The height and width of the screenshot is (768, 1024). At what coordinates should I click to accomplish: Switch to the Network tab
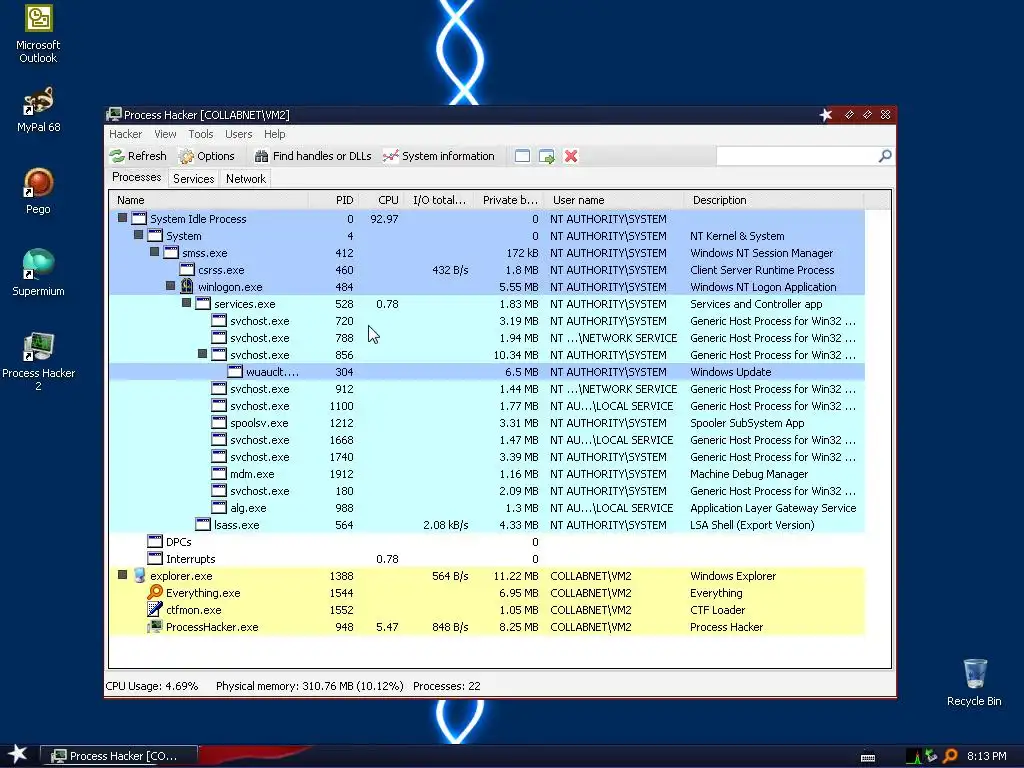point(246,179)
